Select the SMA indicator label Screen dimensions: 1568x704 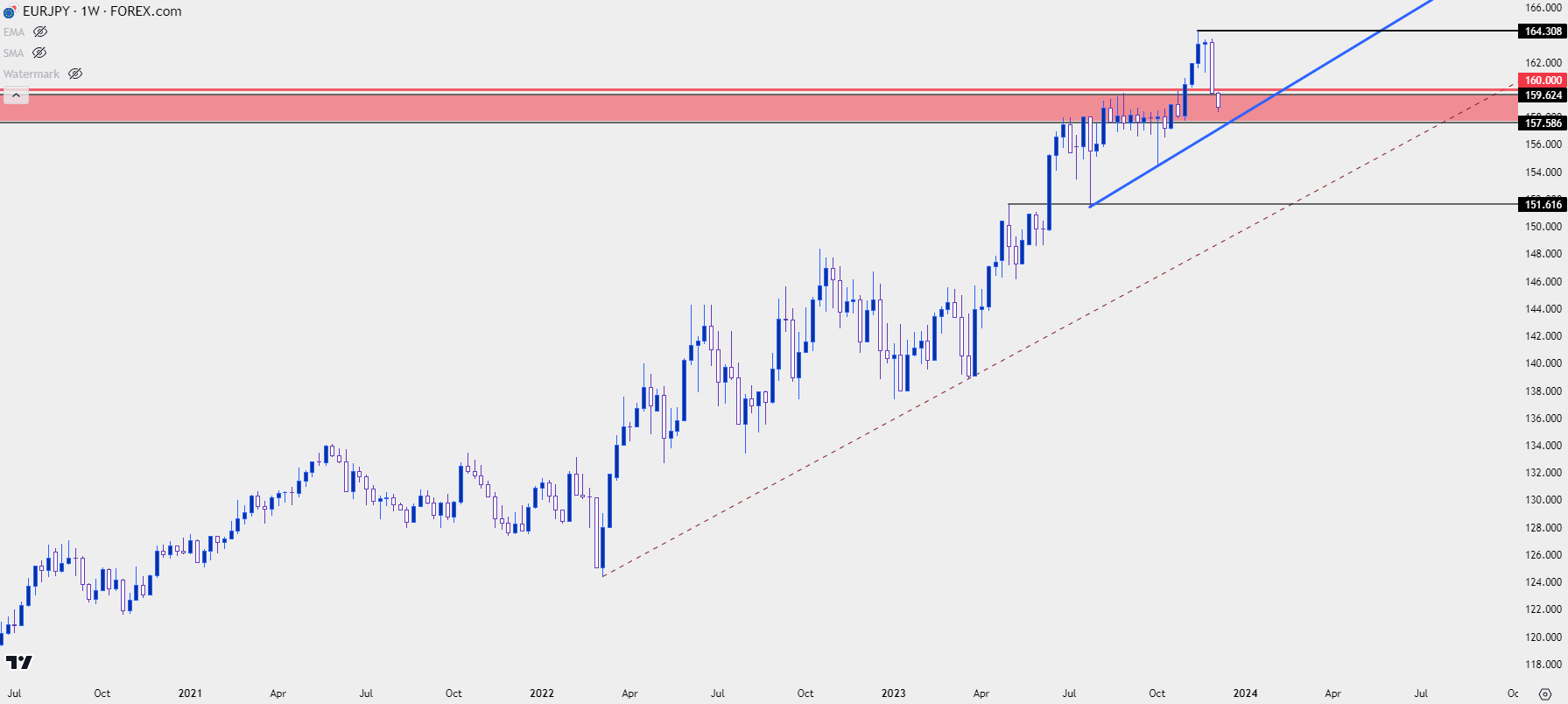pyautogui.click(x=13, y=53)
